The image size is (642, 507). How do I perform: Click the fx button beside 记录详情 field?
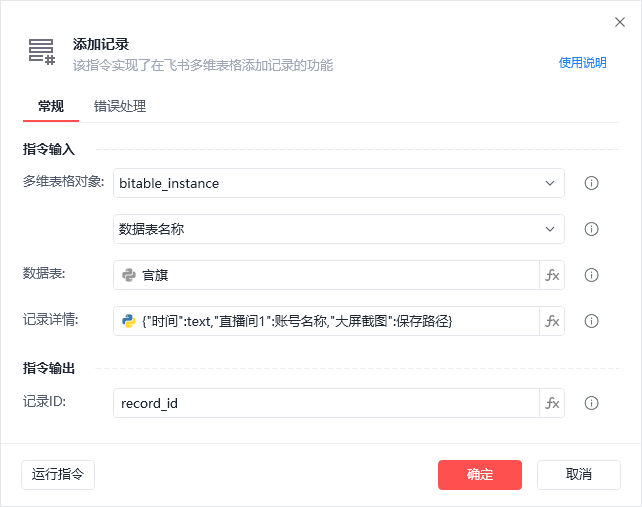tap(552, 321)
